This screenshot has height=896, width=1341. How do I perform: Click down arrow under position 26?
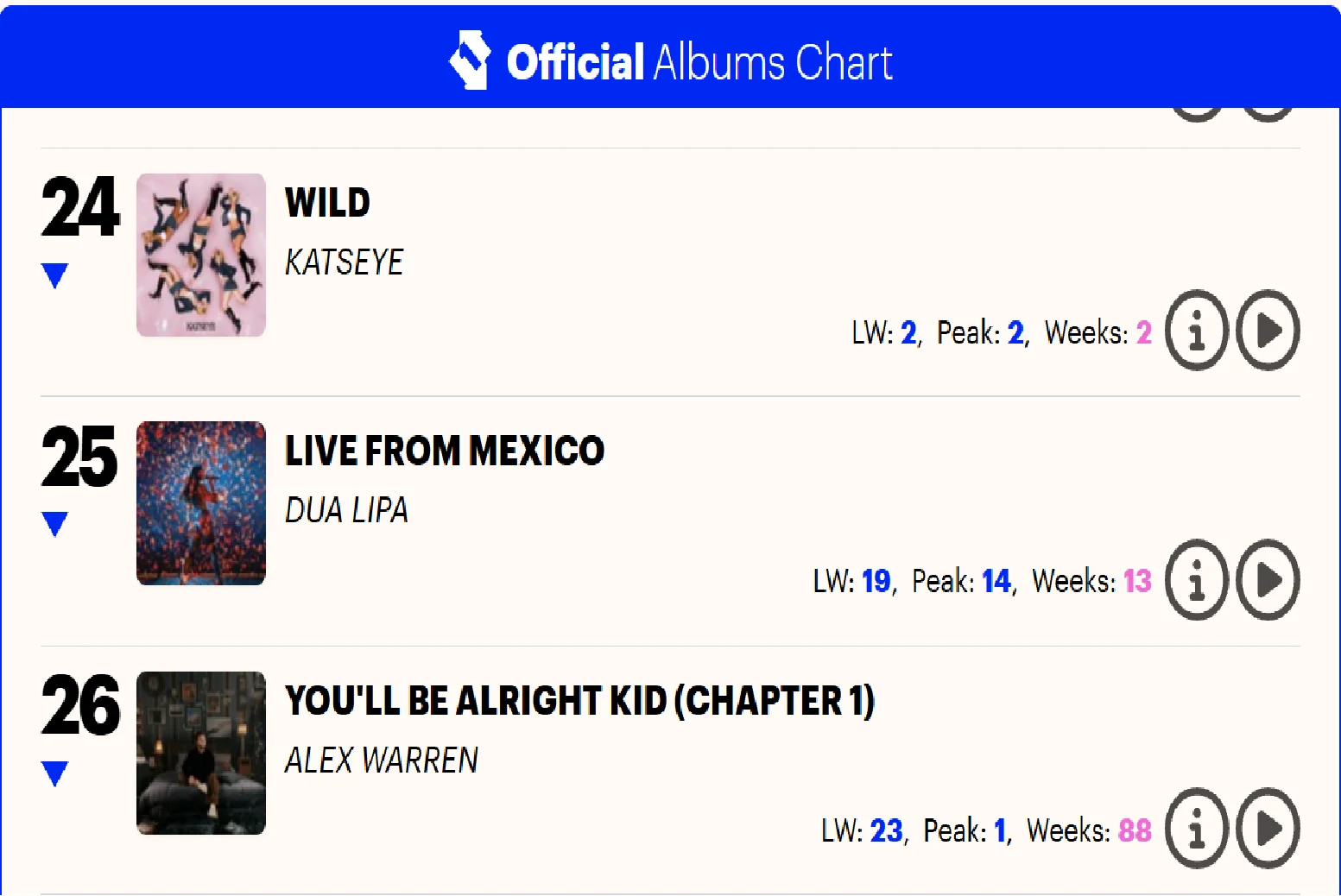(x=54, y=774)
